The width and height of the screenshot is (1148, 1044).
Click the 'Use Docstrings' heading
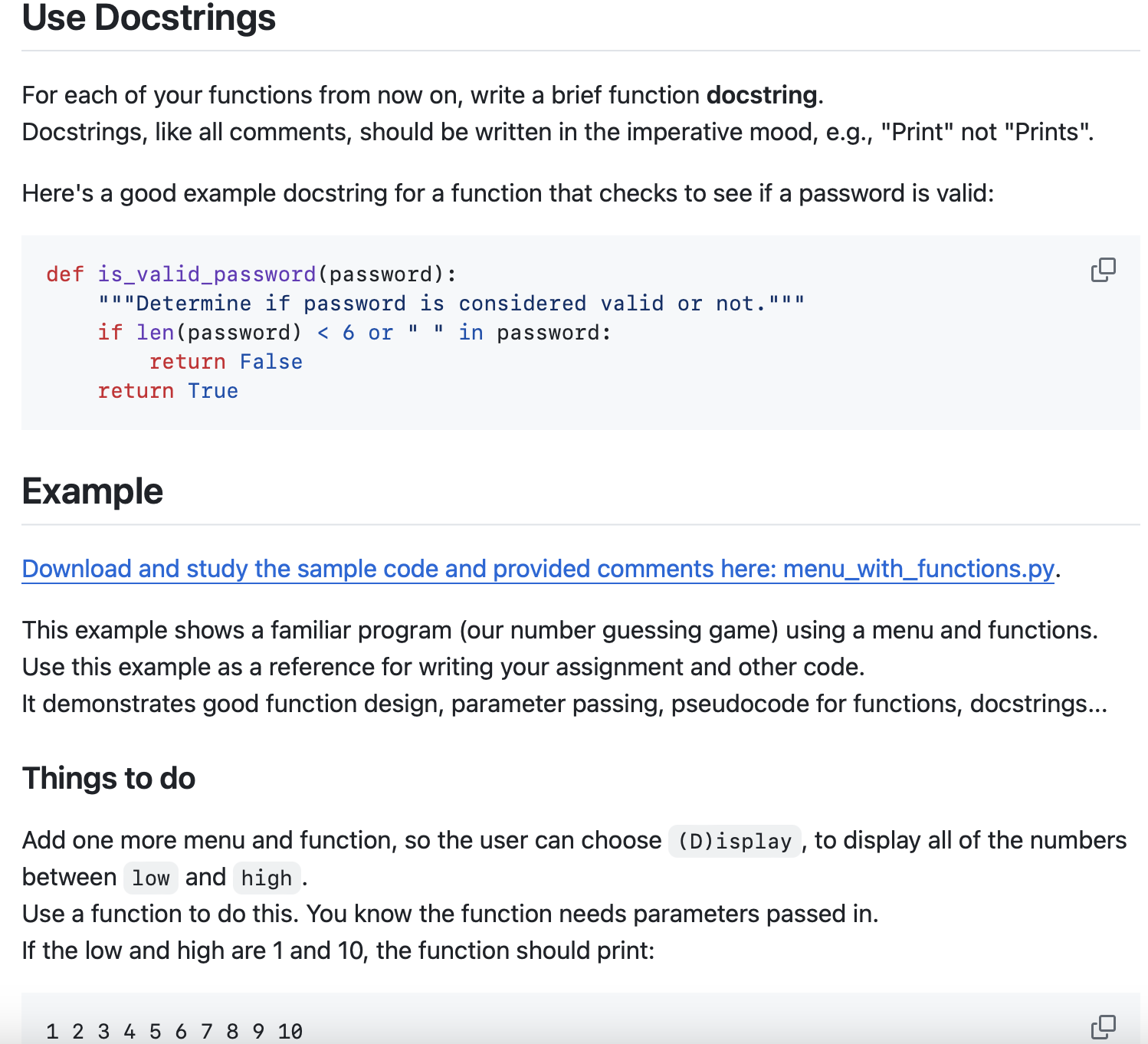[x=149, y=18]
